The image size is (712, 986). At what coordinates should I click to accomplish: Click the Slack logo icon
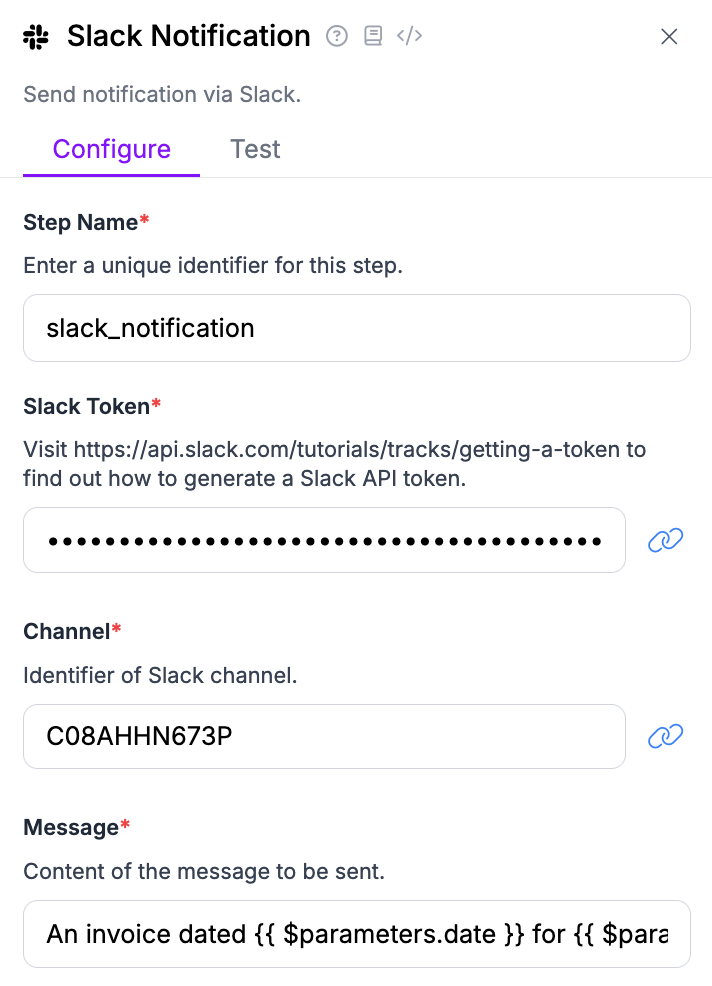[36, 37]
